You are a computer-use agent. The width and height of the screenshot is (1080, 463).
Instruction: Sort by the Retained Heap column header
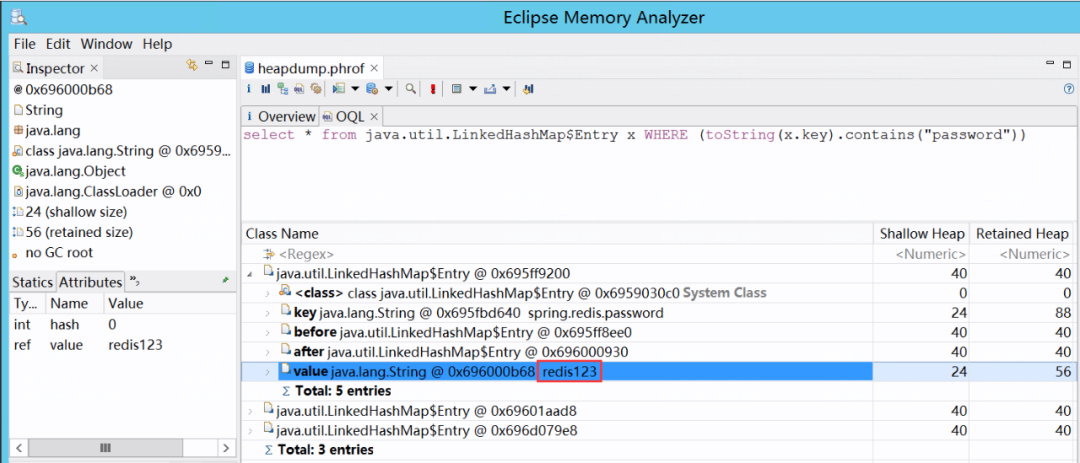coord(1022,234)
